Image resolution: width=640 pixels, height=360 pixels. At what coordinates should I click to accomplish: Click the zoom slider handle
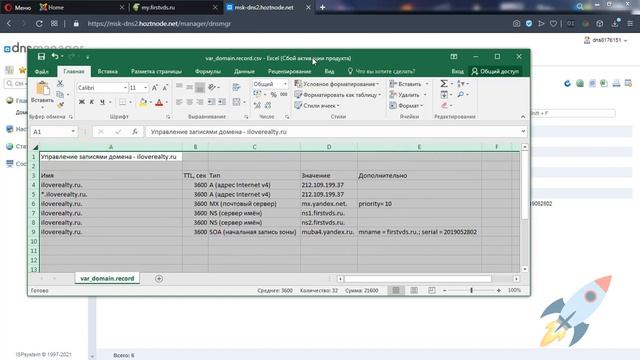(x=471, y=290)
